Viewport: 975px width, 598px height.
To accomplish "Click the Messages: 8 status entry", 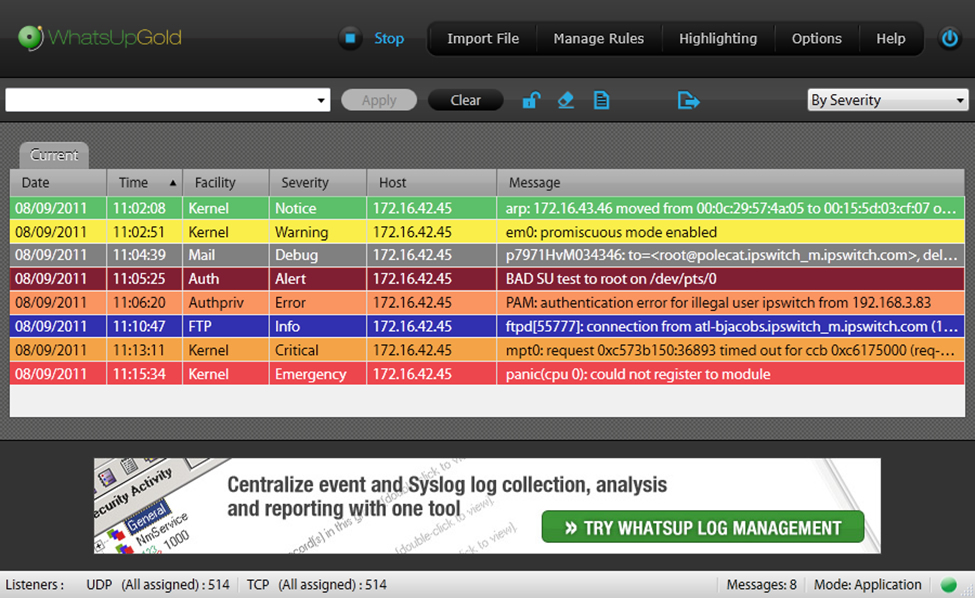I will click(x=761, y=584).
